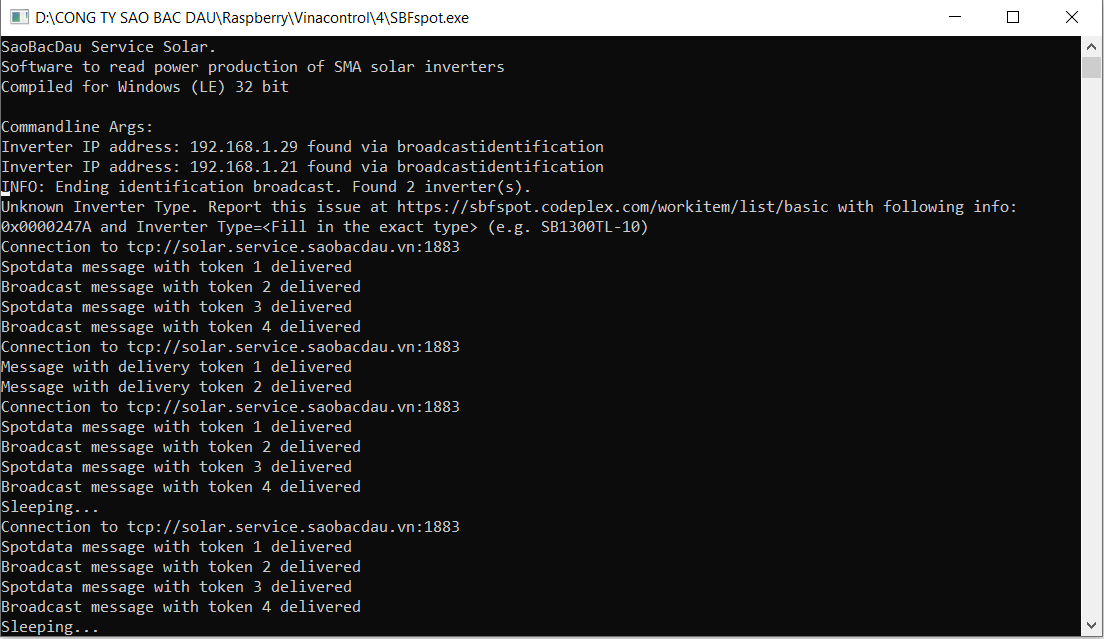Click the INFO ending identification broadcast line
The width and height of the screenshot is (1104, 639).
click(265, 186)
